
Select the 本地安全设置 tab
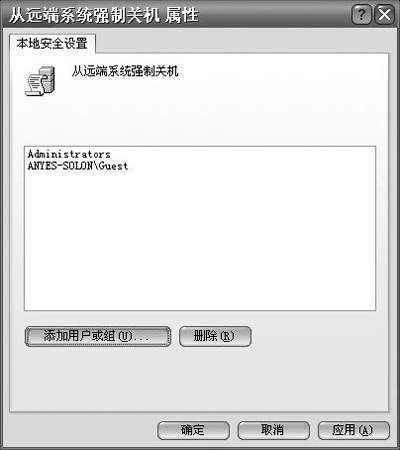(x=52, y=43)
